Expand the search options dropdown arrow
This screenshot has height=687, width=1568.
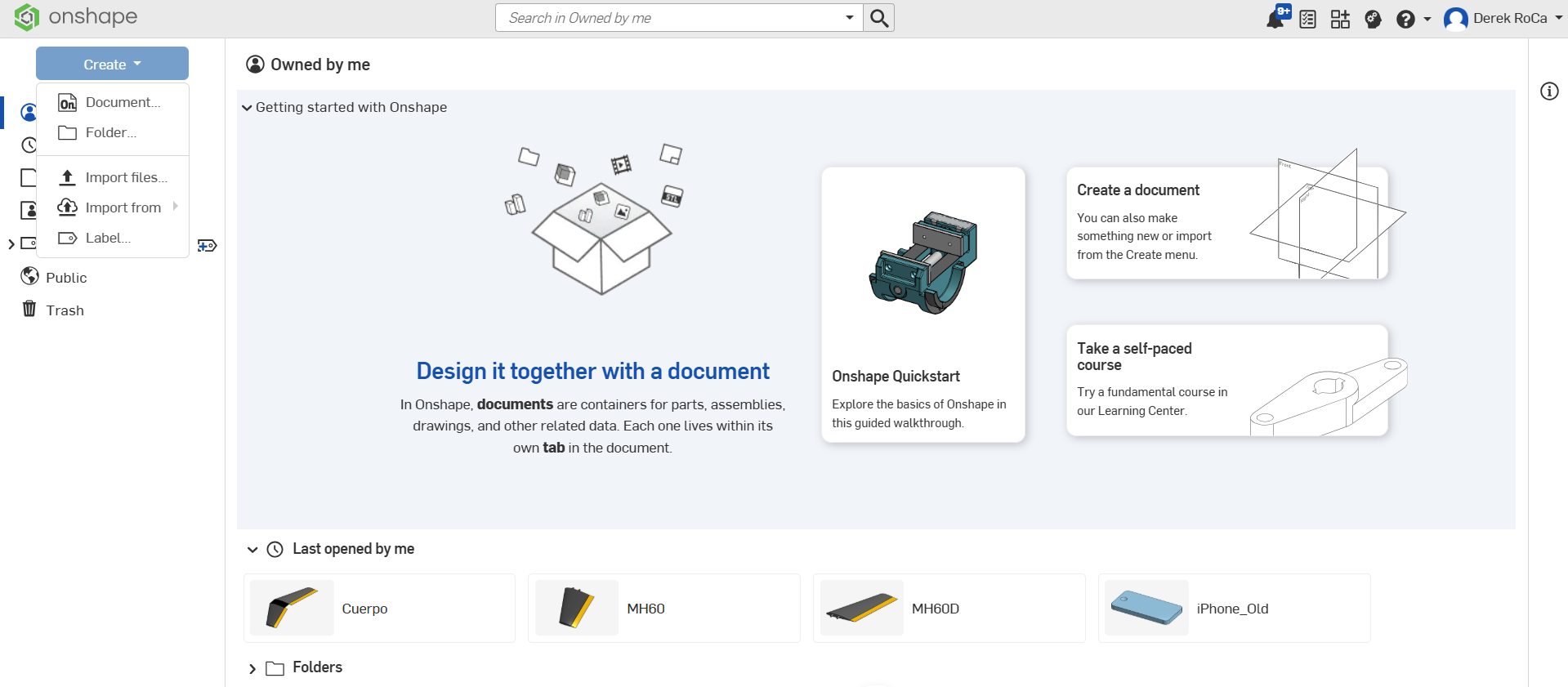pyautogui.click(x=850, y=18)
